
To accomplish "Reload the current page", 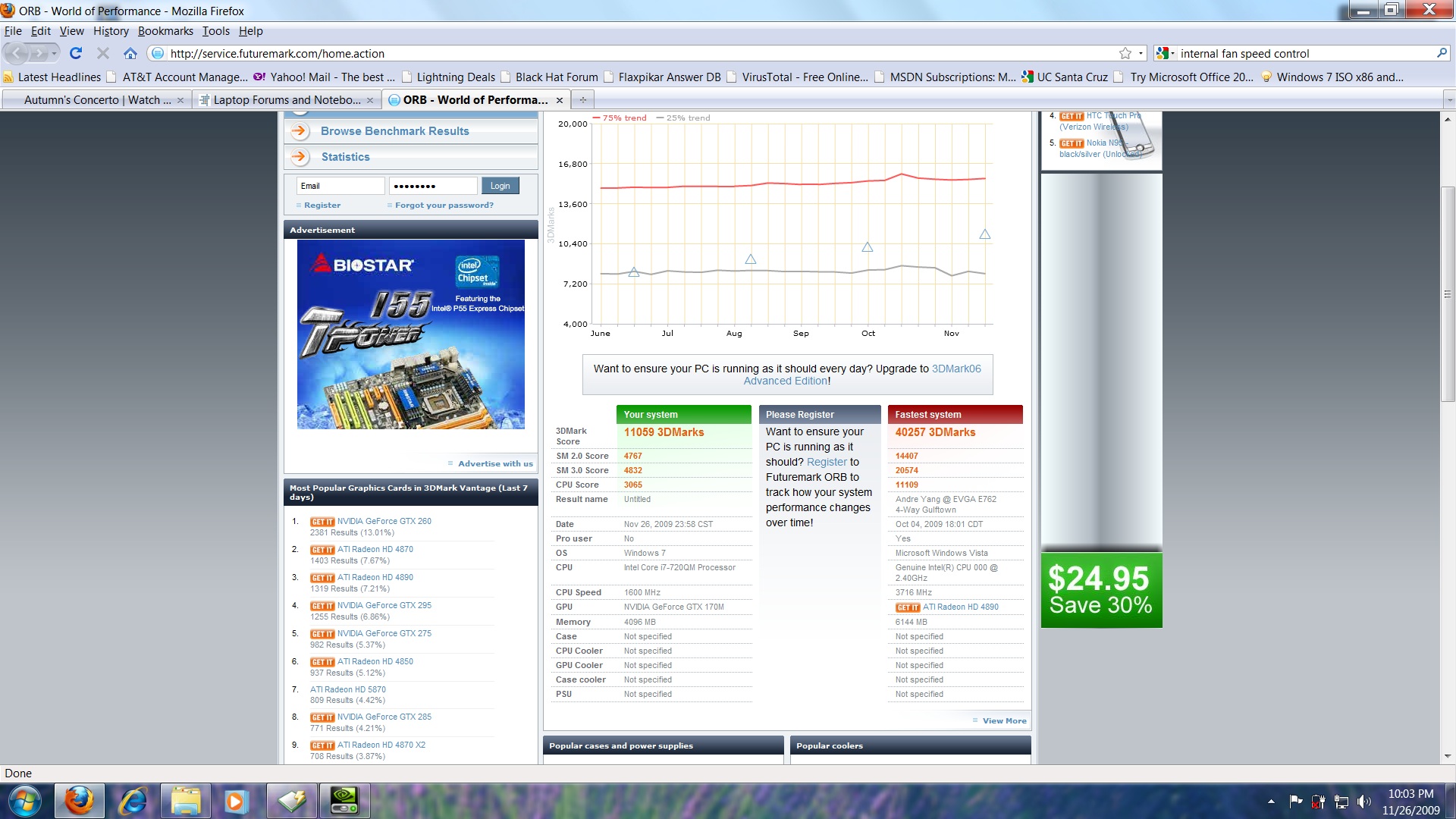I will (76, 53).
